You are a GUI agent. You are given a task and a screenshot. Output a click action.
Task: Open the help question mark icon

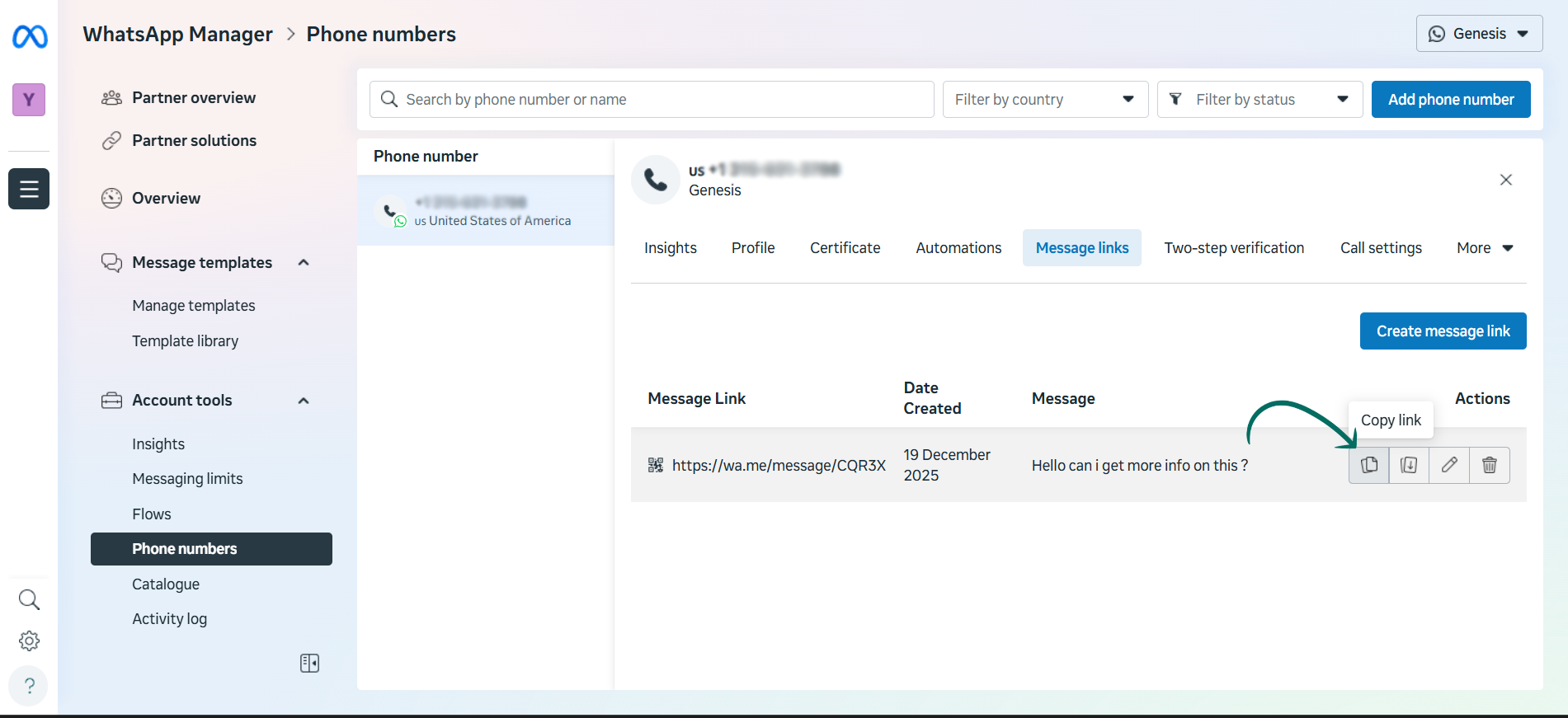29,685
